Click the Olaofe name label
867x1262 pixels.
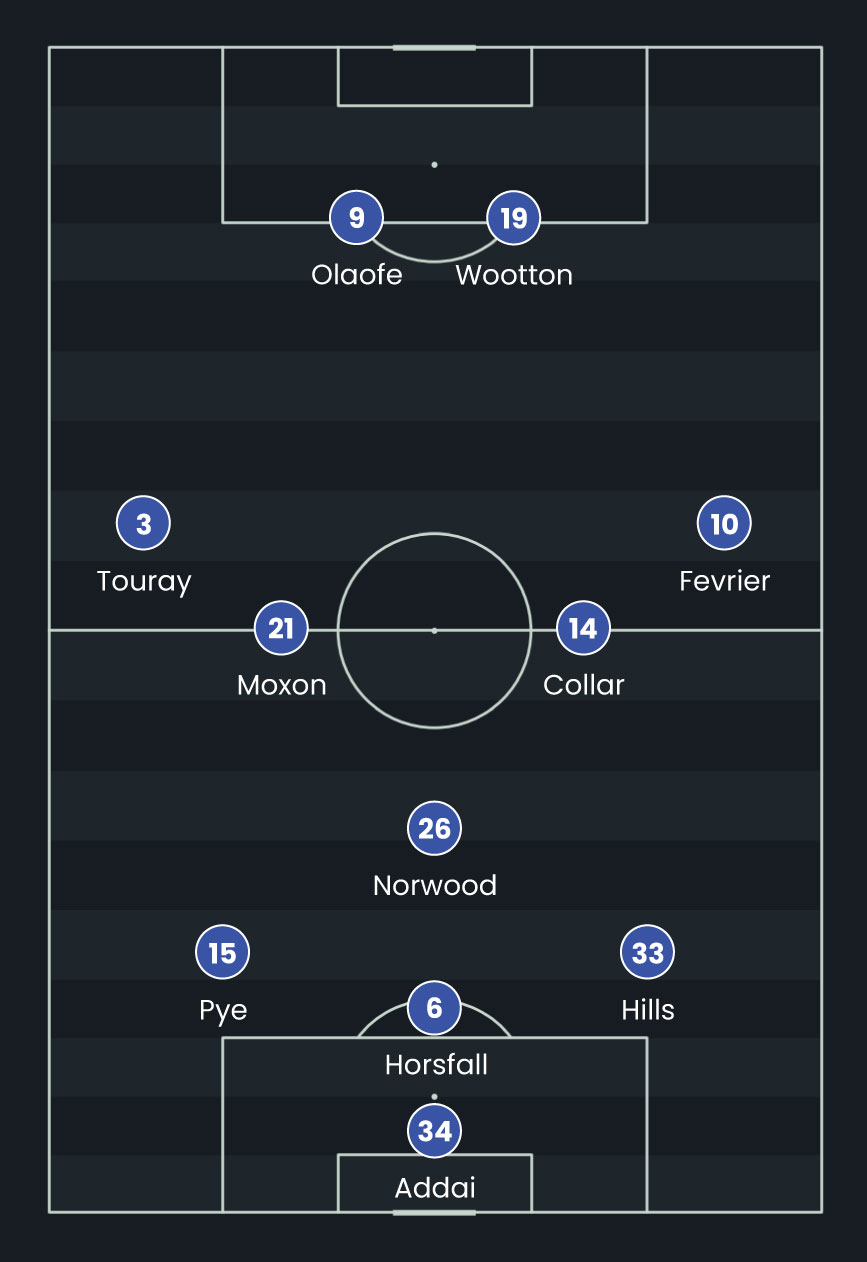(x=357, y=275)
